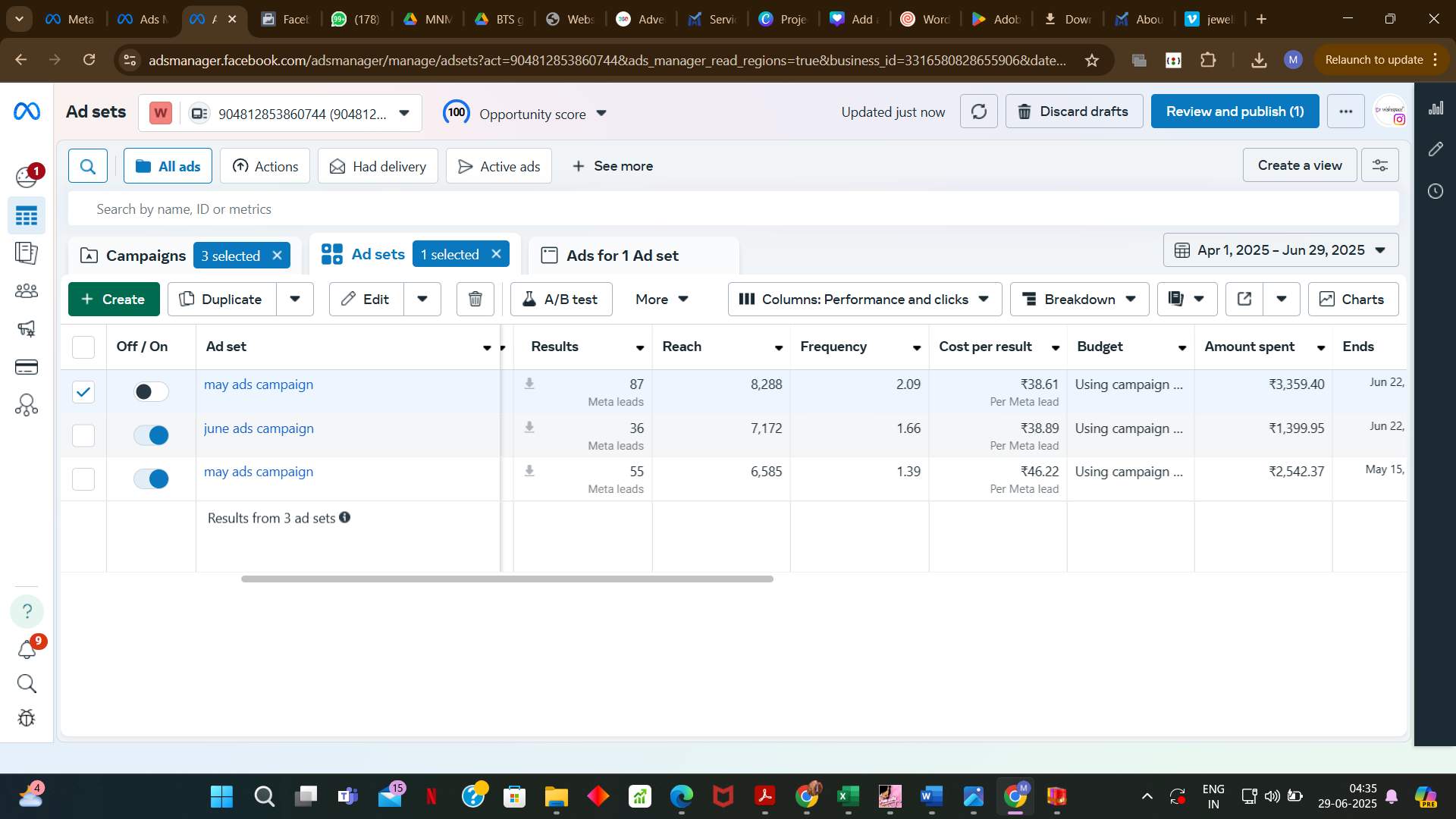
Task: Open the Help question mark icon
Action: coord(27,611)
